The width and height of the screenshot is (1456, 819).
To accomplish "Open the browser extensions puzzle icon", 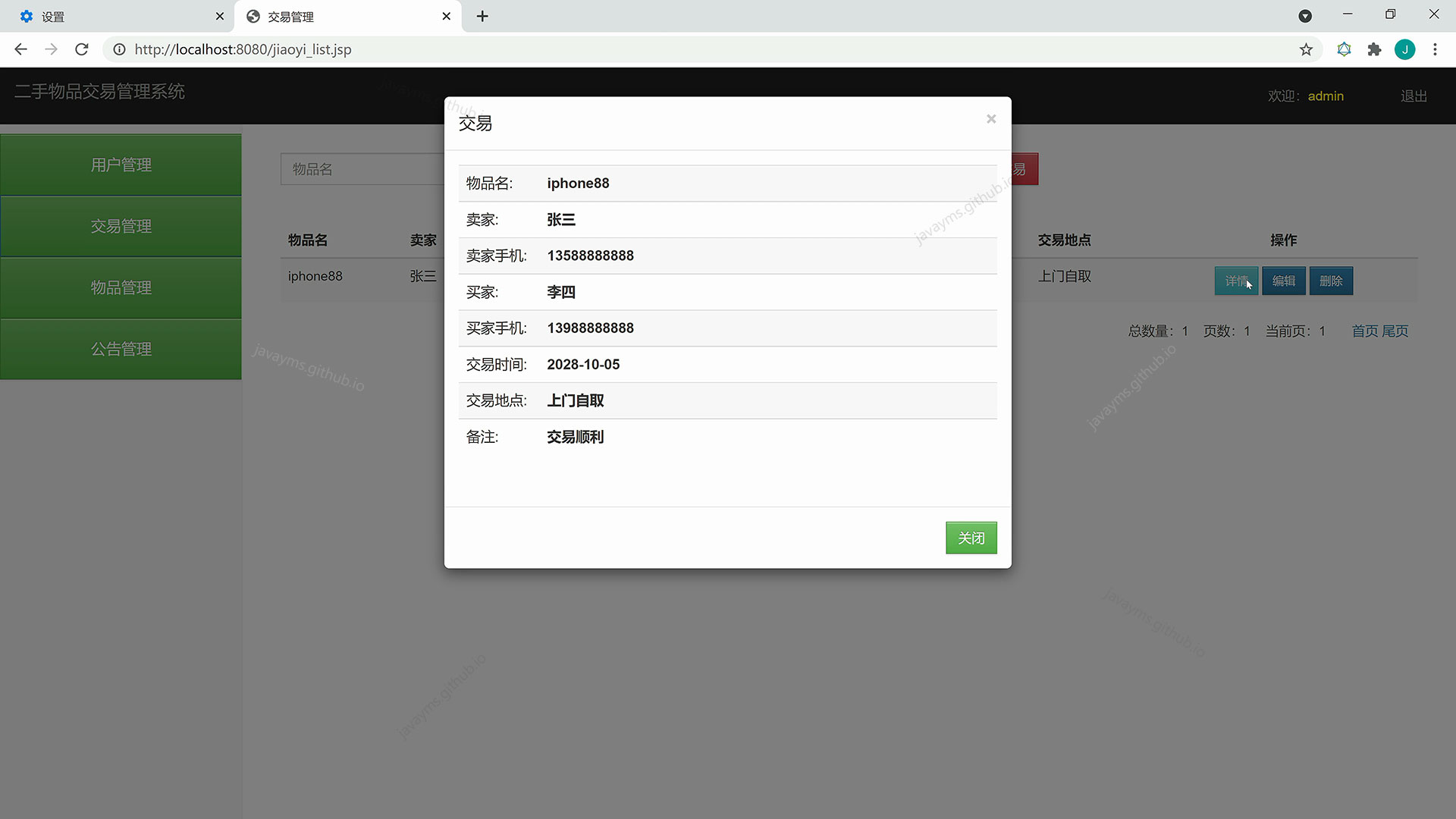I will tap(1374, 49).
